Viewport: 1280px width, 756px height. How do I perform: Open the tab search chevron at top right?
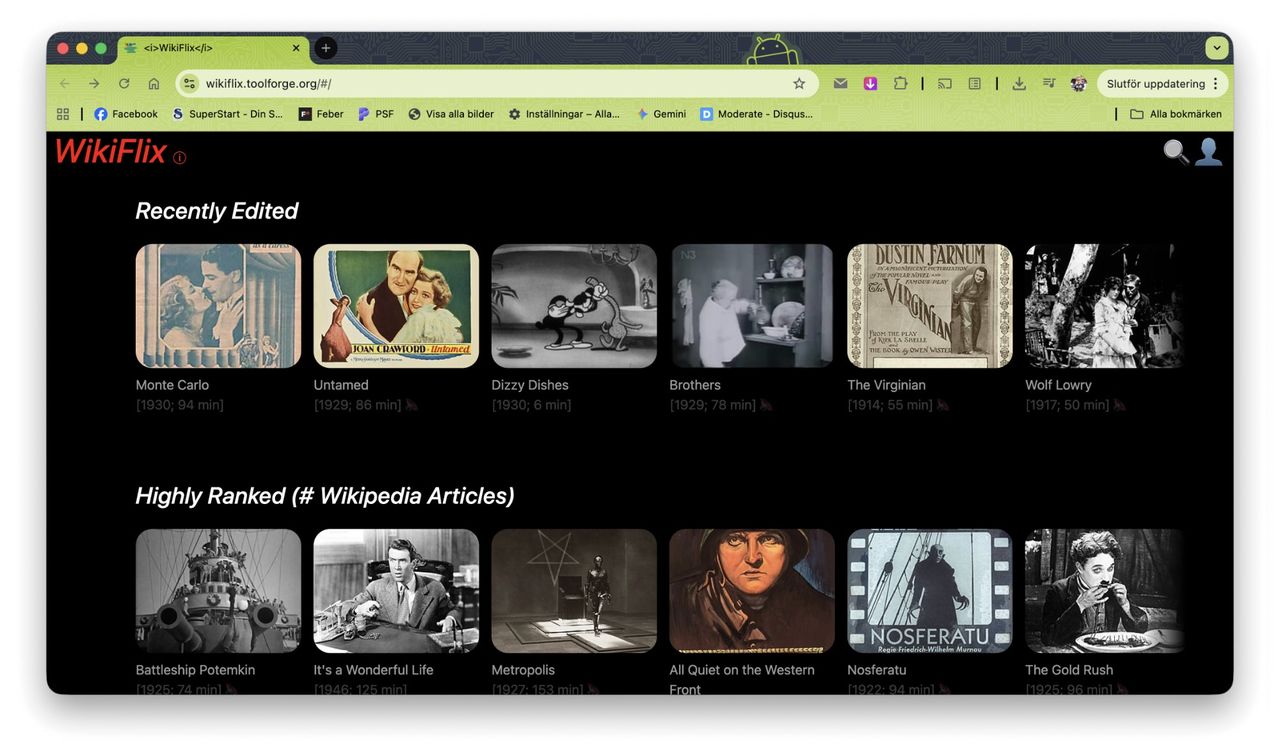pyautogui.click(x=1216, y=47)
